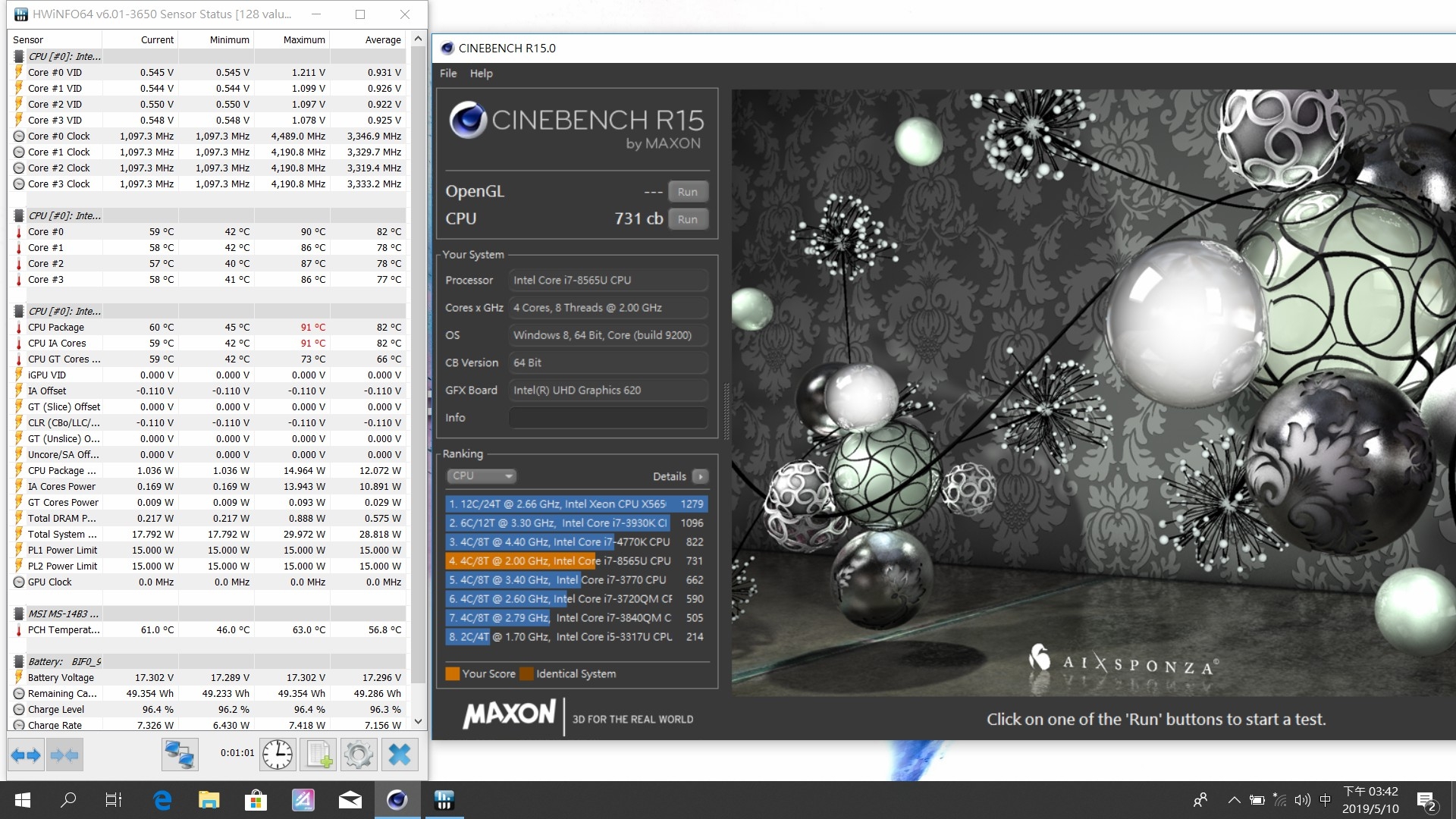1456x819 pixels.
Task: Open the Action Center notifications icon
Action: [1426, 801]
